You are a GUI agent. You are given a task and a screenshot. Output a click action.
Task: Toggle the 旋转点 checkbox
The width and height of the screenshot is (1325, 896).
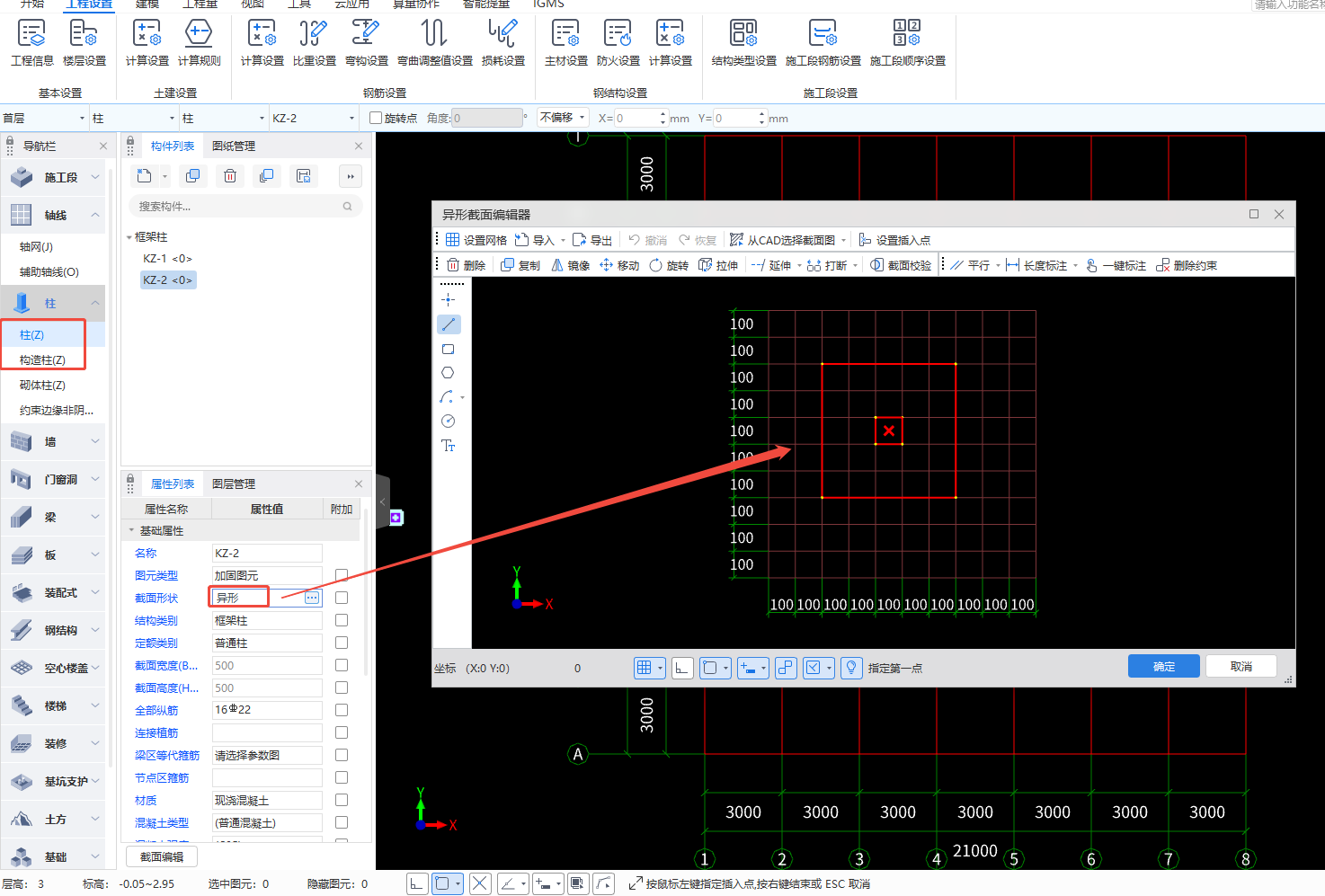(376, 118)
